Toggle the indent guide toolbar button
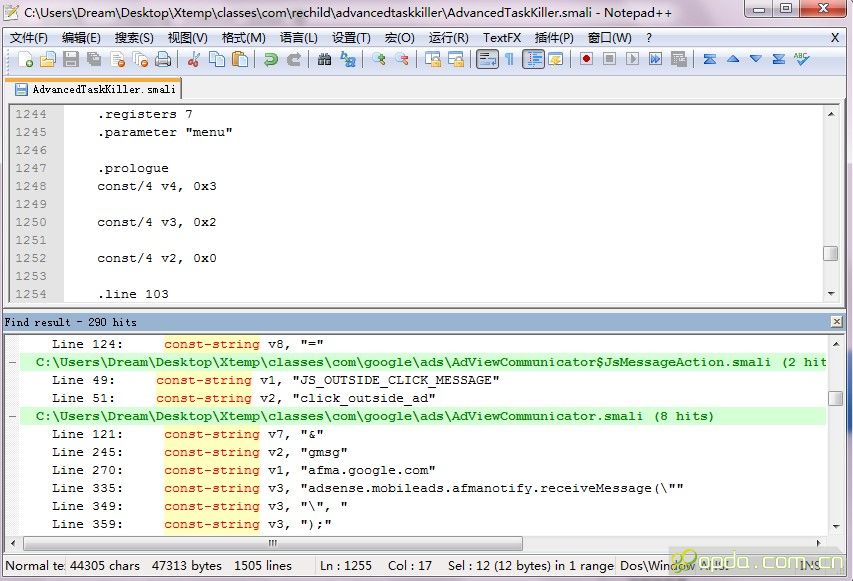This screenshot has height=581, width=853. click(x=534, y=59)
